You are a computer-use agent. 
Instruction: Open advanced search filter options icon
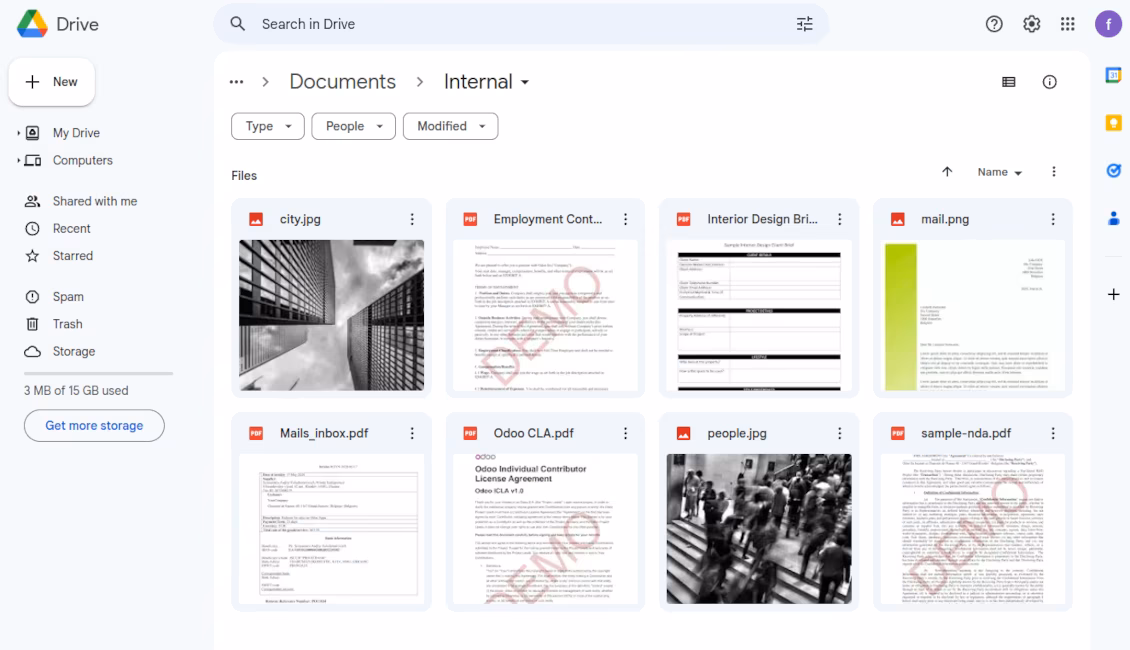(804, 24)
